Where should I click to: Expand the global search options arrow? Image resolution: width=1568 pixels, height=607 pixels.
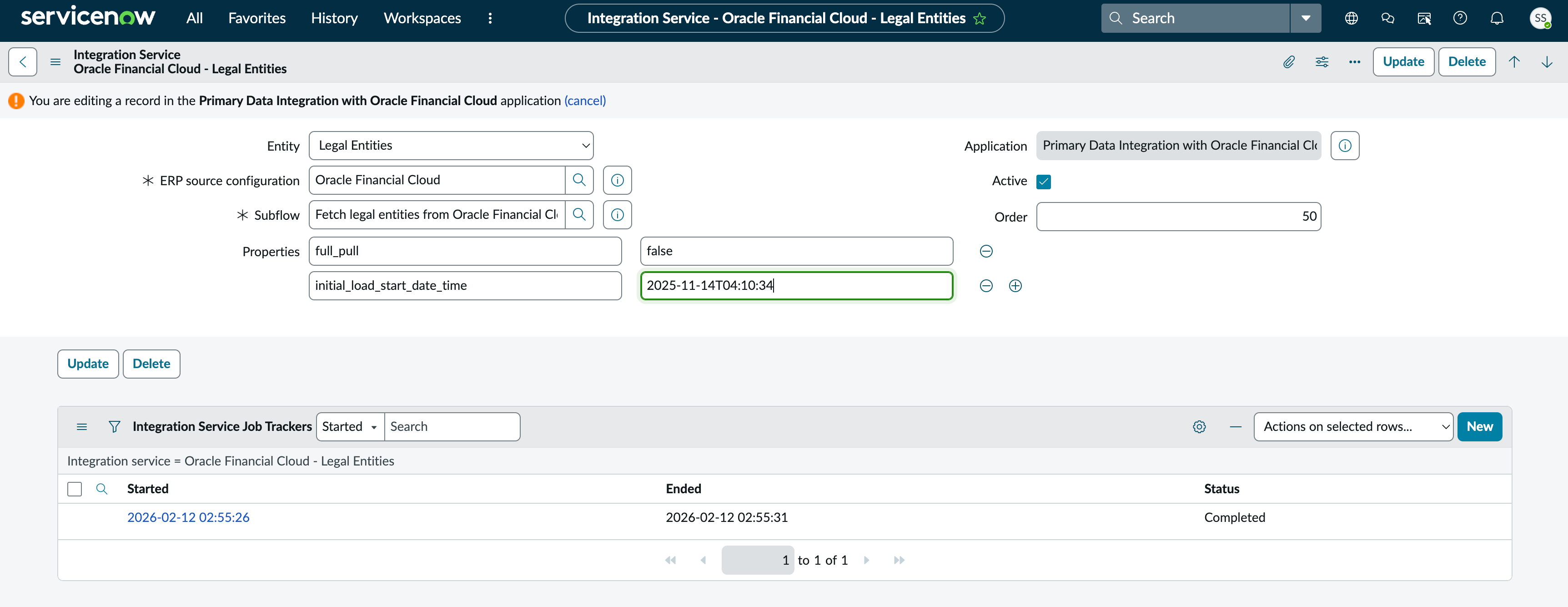pyautogui.click(x=1306, y=18)
